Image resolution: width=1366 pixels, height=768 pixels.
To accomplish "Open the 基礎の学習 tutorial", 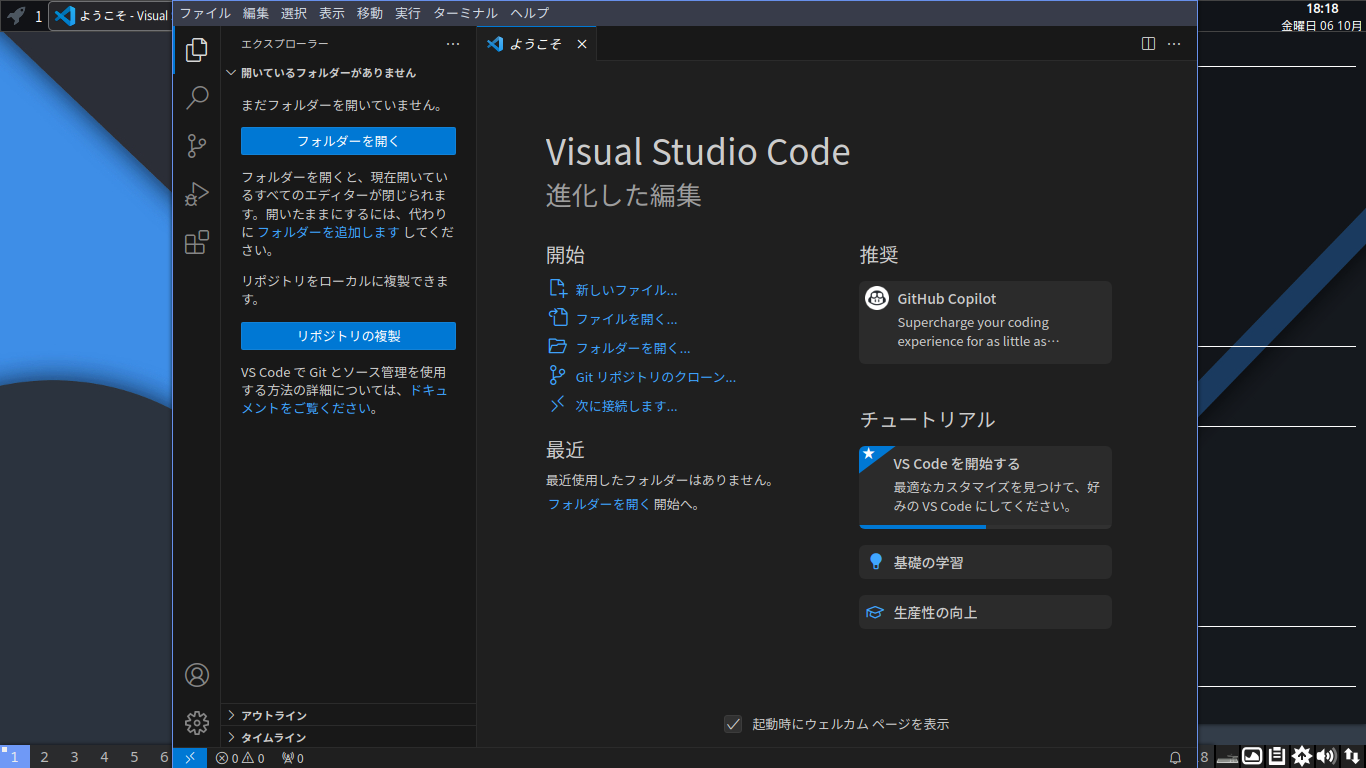I will coord(985,562).
